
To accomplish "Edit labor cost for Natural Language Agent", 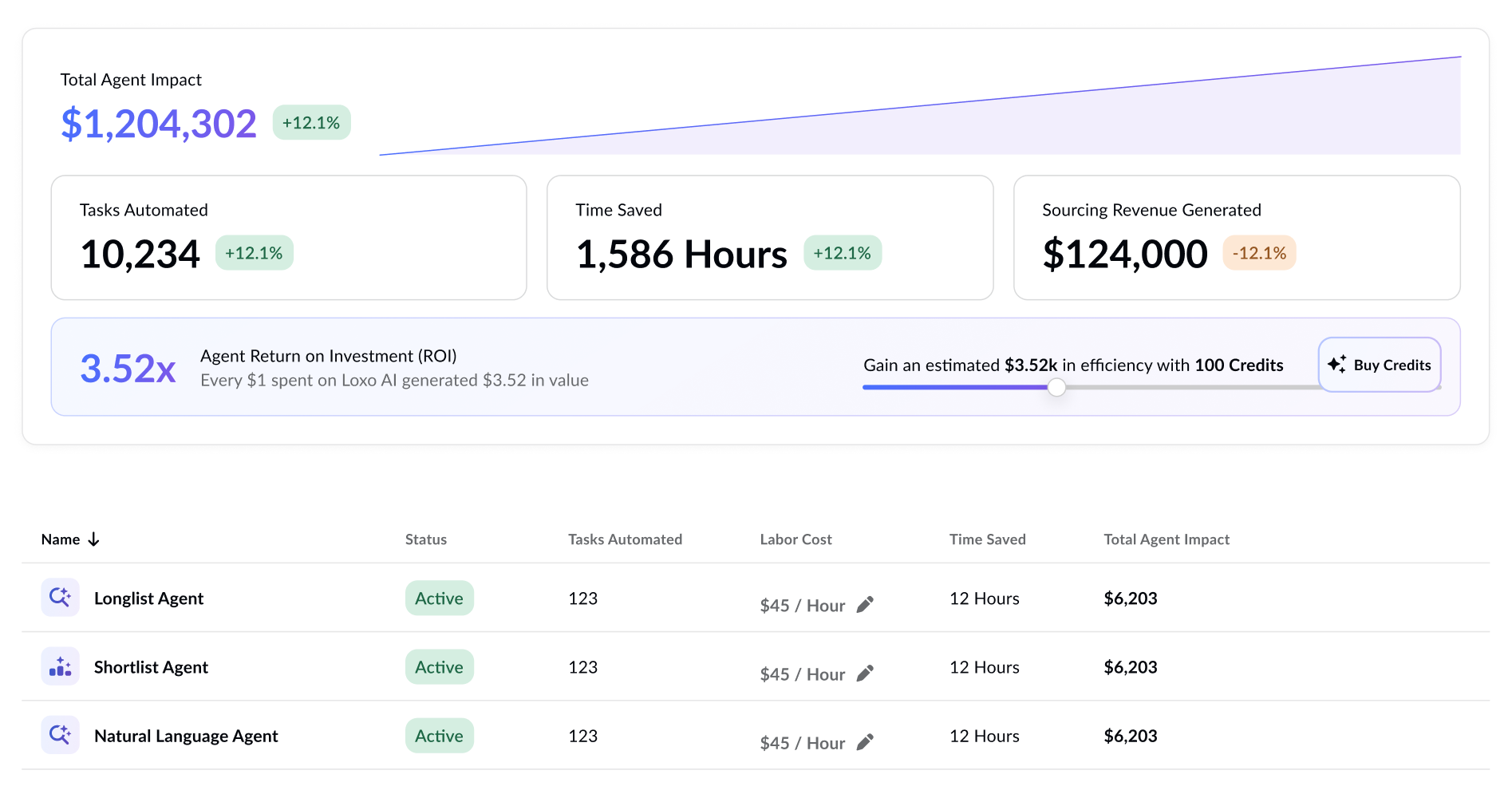I will (865, 742).
